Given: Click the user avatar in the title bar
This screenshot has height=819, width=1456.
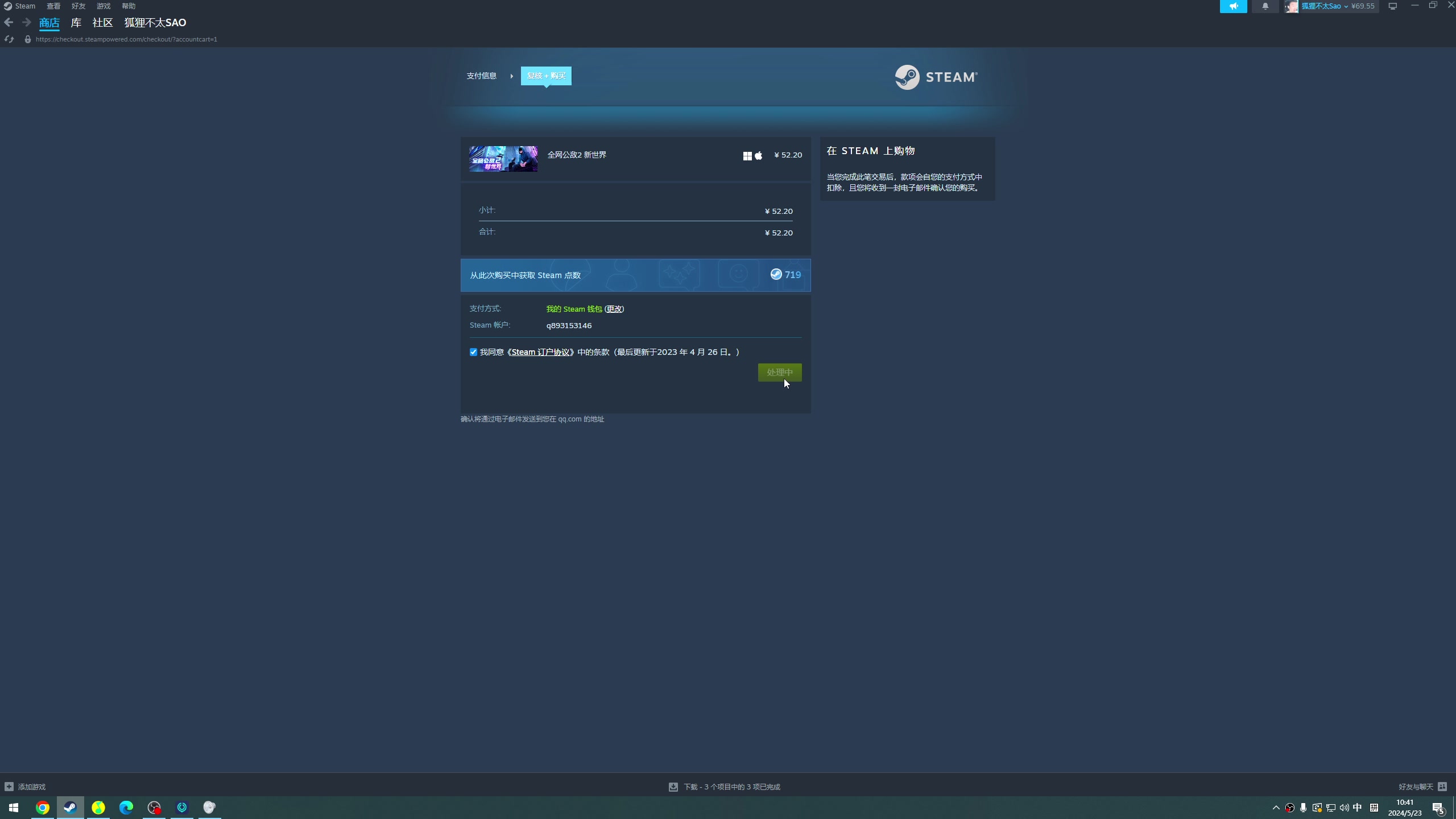Looking at the screenshot, I should (x=1291, y=6).
